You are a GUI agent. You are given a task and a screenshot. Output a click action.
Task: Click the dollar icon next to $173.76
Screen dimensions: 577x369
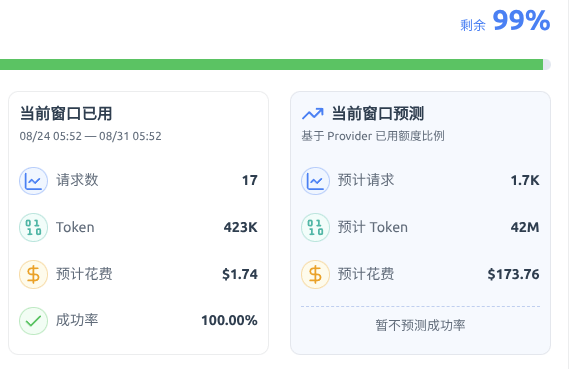point(315,274)
